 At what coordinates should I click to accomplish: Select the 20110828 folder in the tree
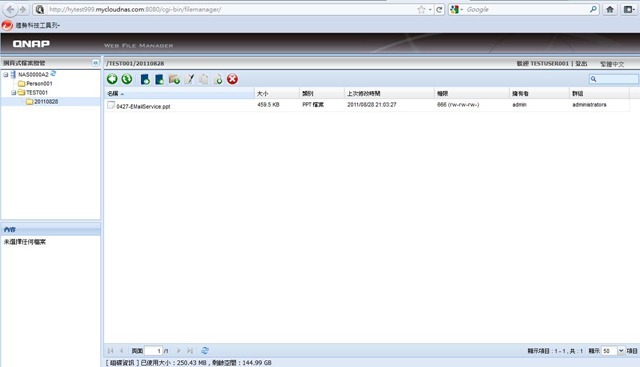46,102
